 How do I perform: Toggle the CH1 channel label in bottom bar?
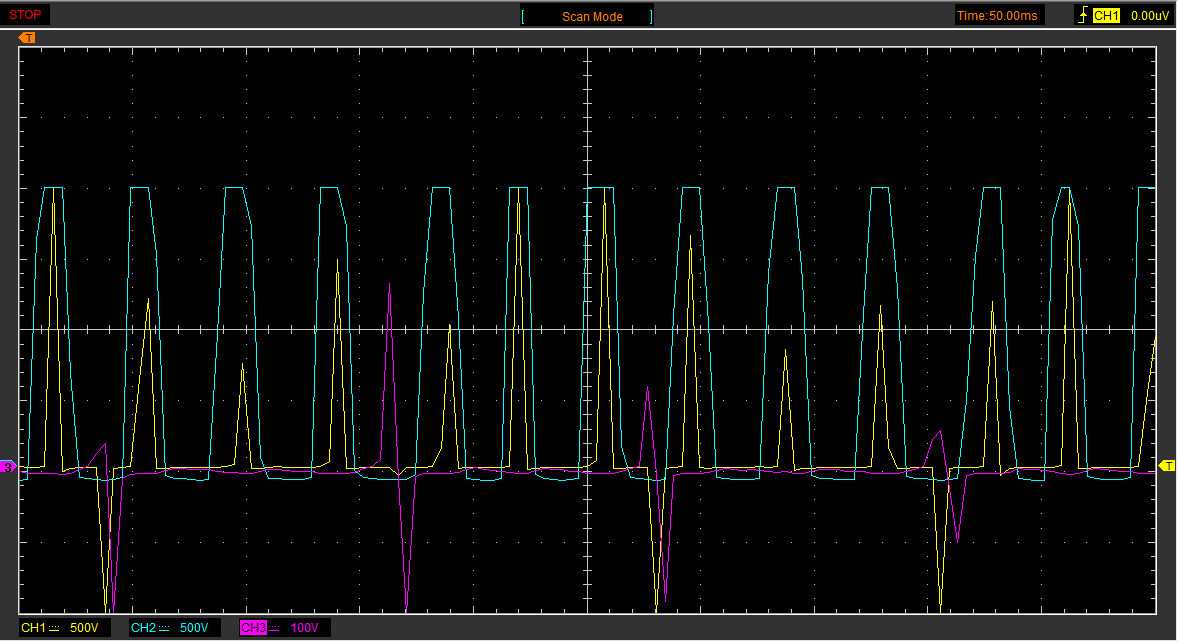(x=33, y=628)
